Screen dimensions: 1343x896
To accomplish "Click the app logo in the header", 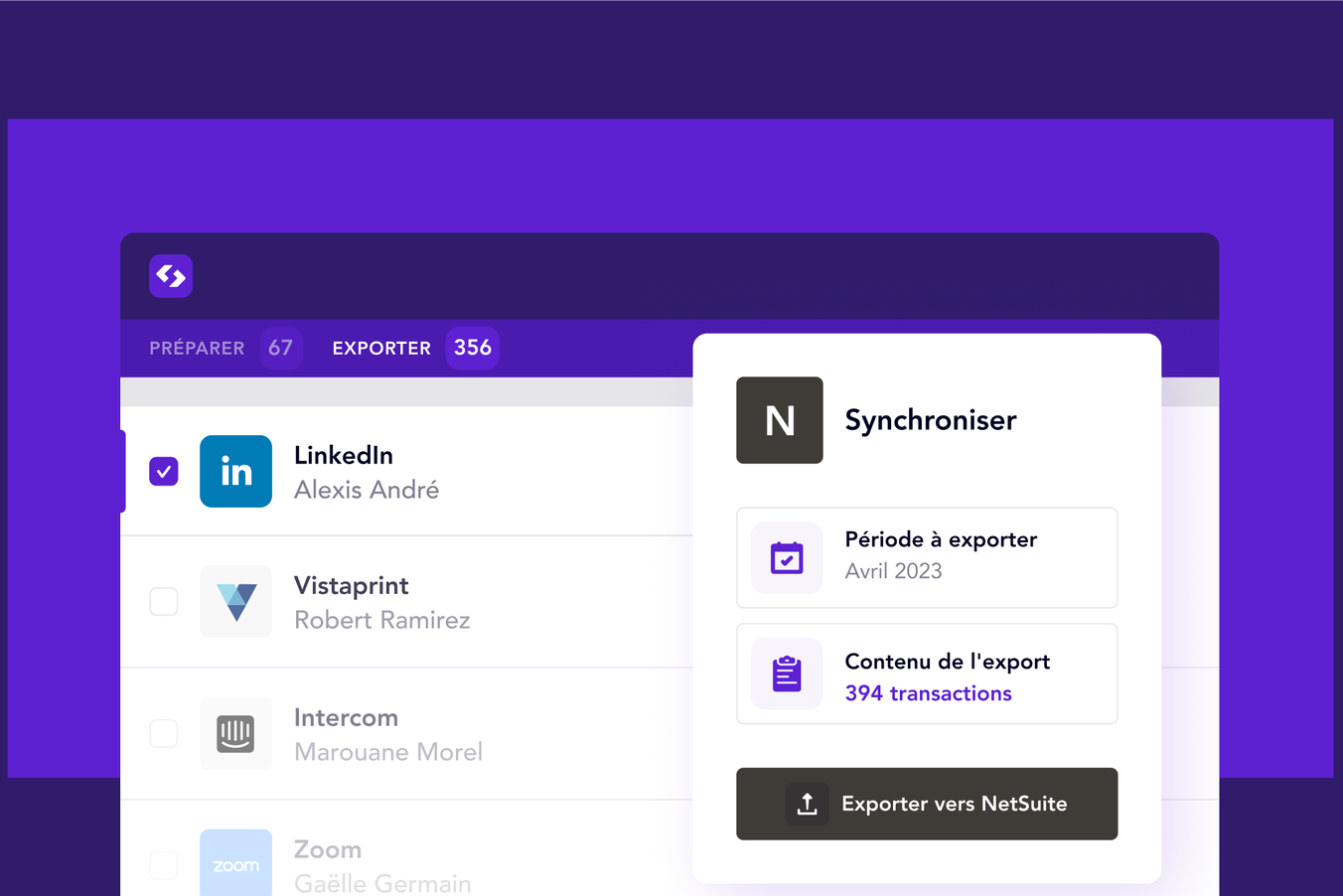I will [171, 276].
